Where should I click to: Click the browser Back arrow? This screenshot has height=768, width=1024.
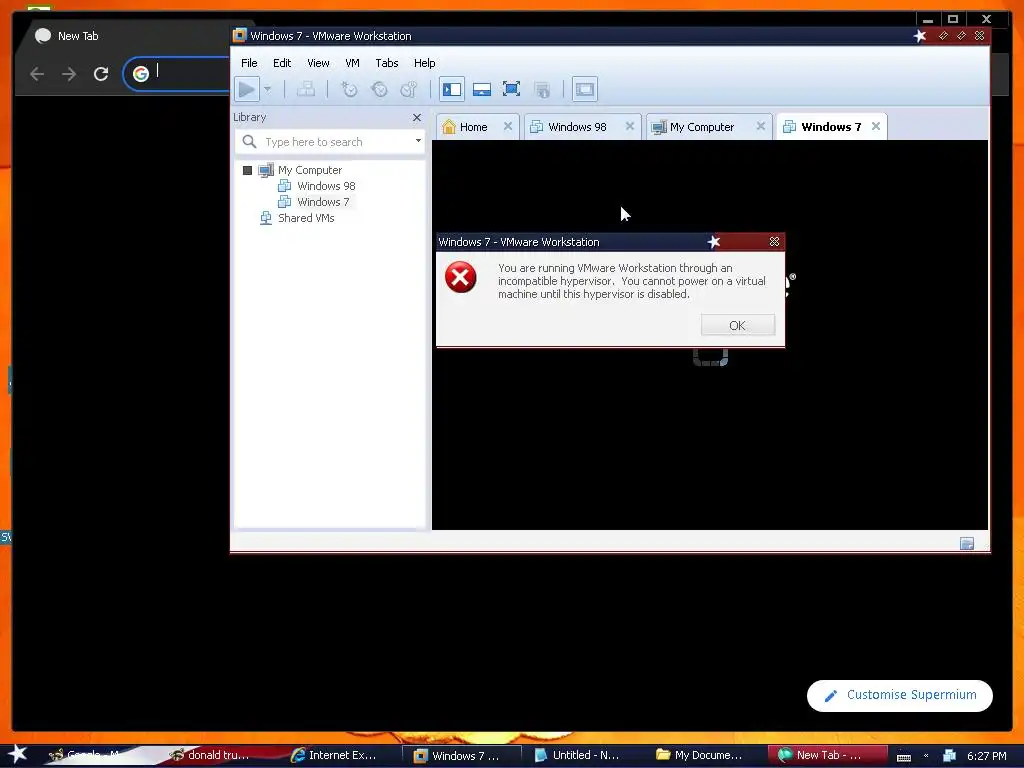(x=37, y=74)
